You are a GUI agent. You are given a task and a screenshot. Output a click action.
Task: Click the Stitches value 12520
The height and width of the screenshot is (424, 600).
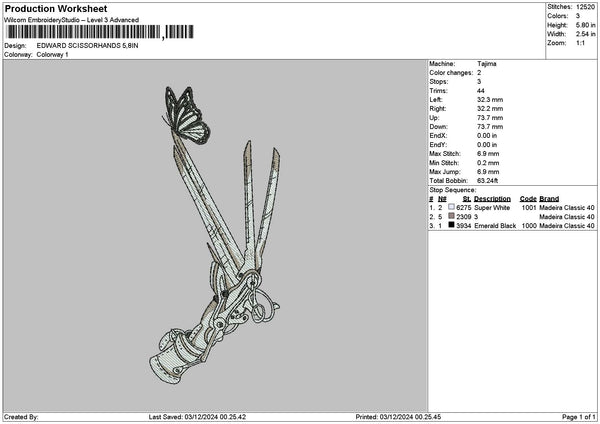point(585,7)
